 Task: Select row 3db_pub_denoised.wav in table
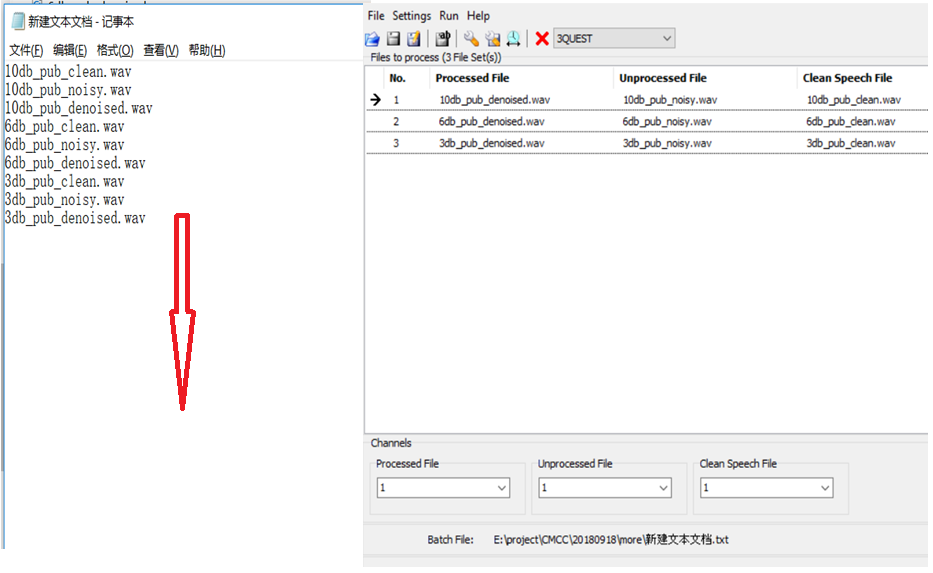(491, 143)
